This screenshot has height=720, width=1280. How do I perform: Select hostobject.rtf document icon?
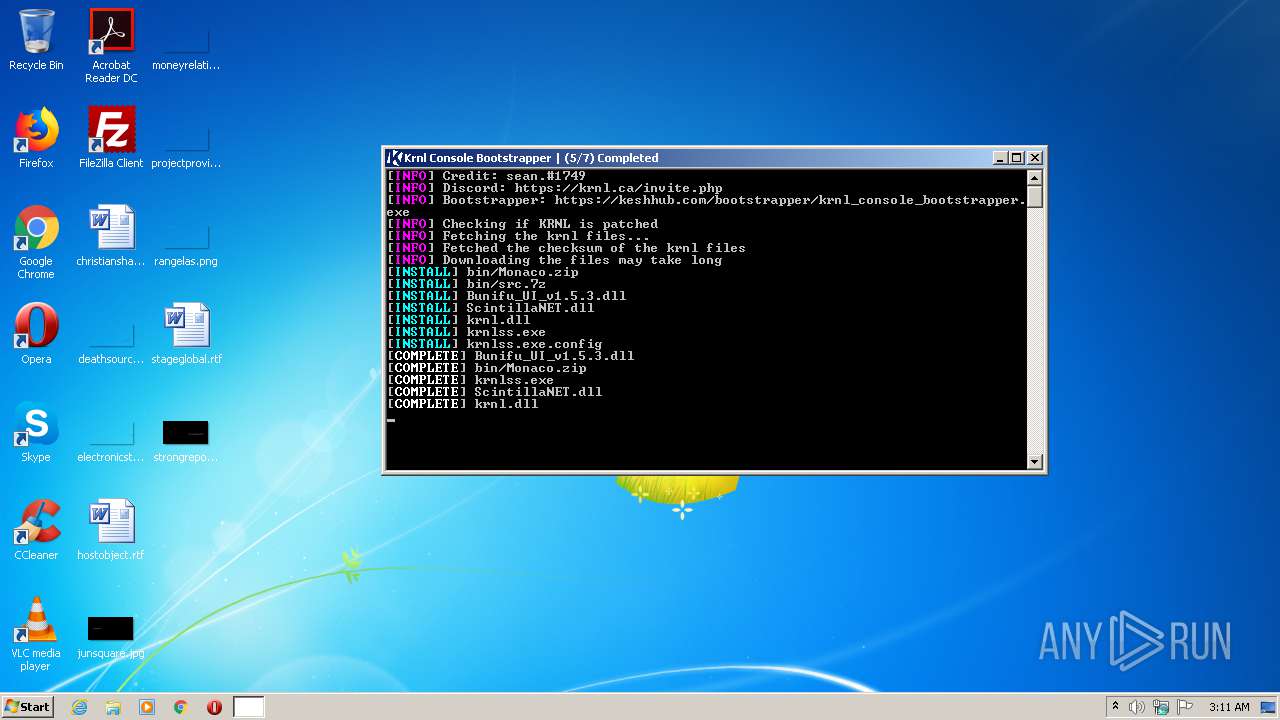[x=111, y=530]
